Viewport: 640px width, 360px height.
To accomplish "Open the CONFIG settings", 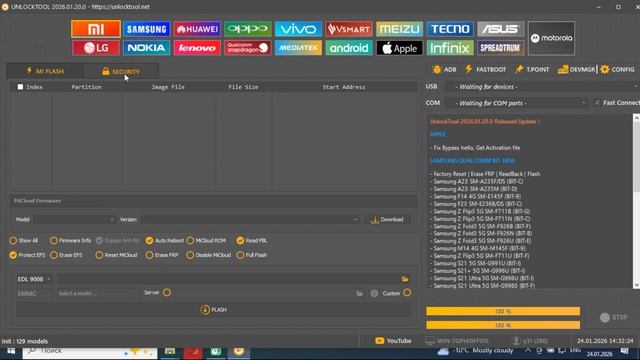I will point(618,69).
